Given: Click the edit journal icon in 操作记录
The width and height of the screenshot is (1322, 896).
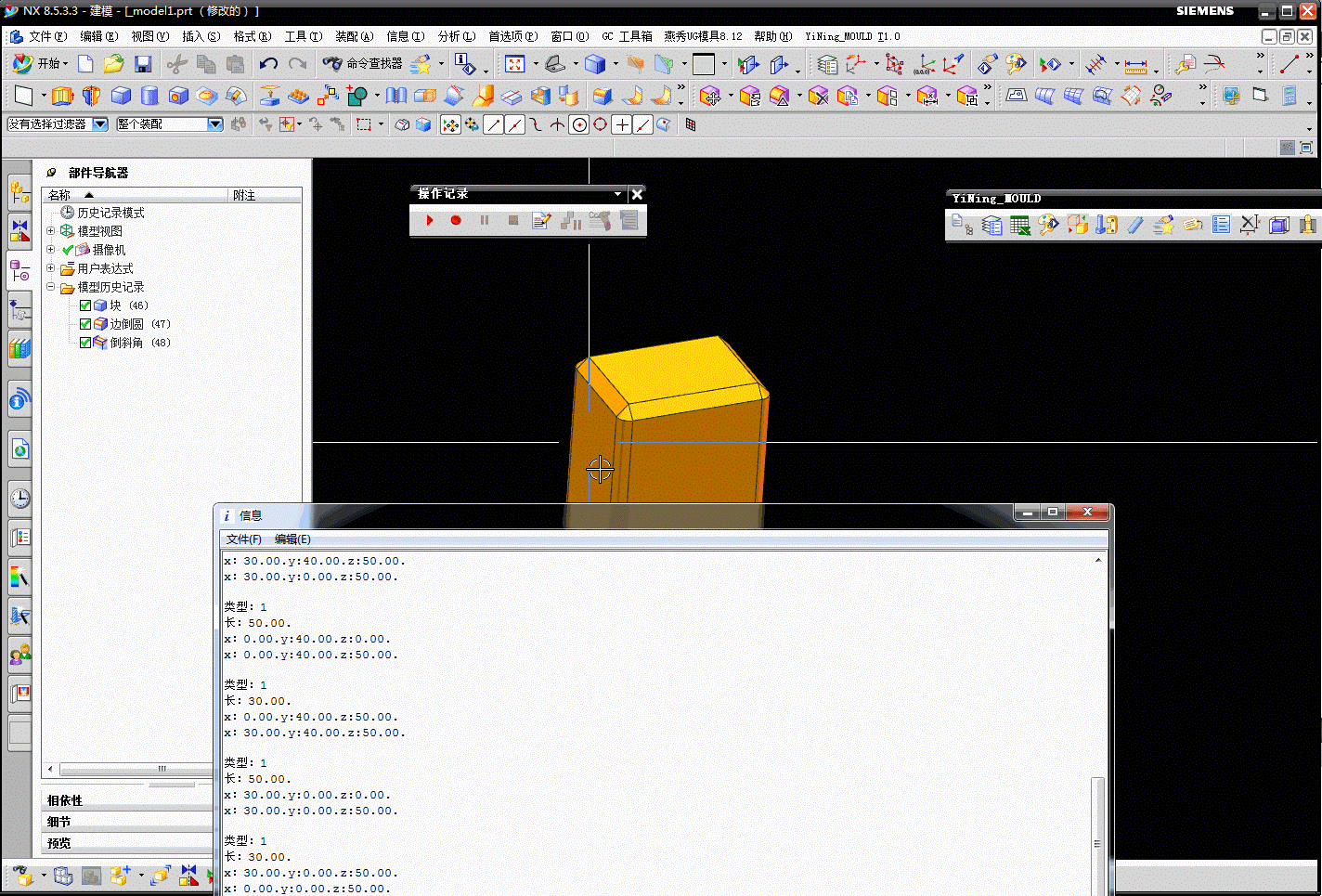Looking at the screenshot, I should point(542,220).
